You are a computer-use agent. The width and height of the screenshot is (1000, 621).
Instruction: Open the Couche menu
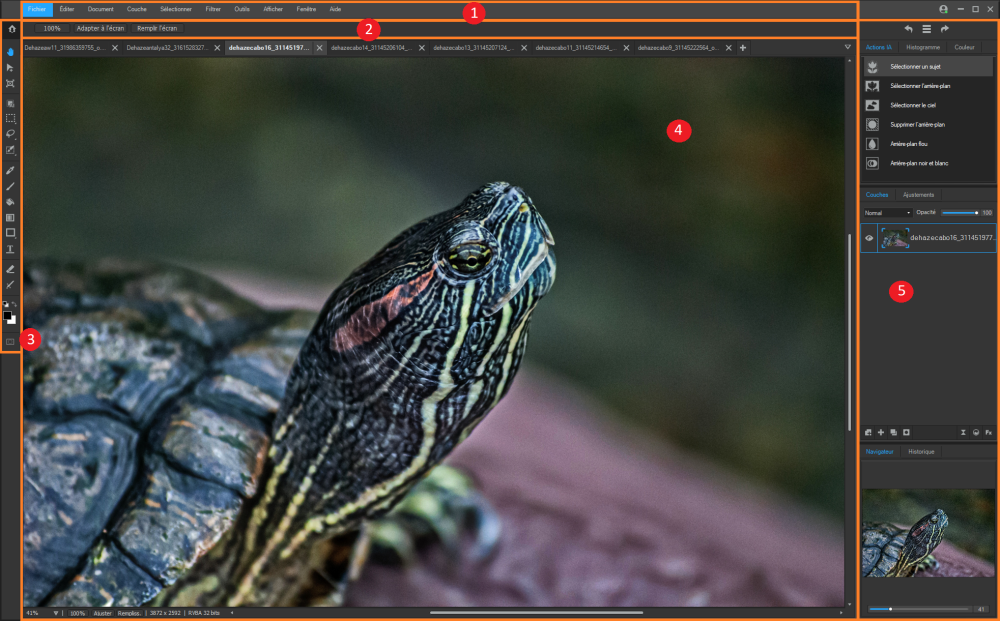pyautogui.click(x=136, y=9)
